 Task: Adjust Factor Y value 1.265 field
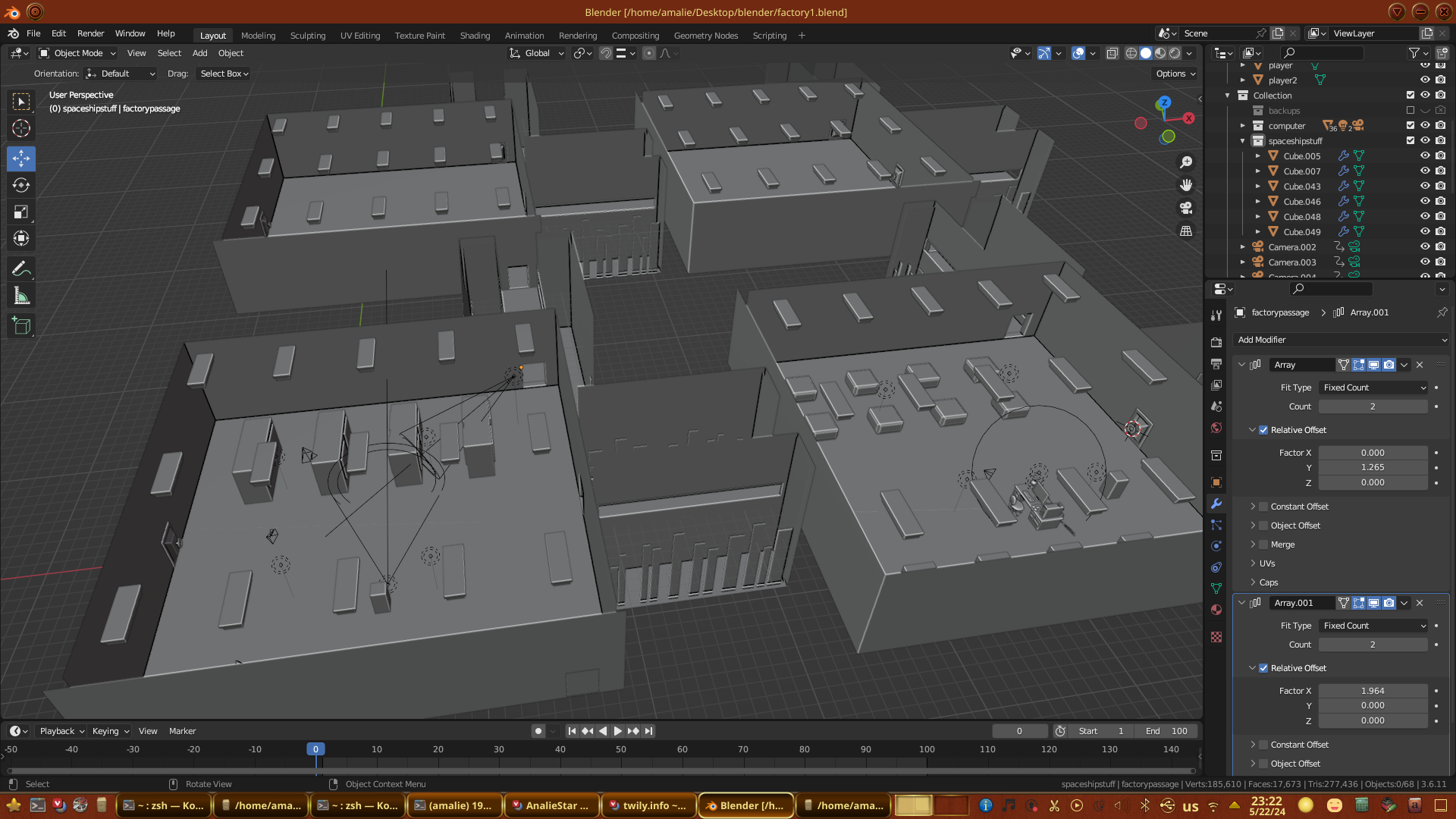[x=1373, y=468]
